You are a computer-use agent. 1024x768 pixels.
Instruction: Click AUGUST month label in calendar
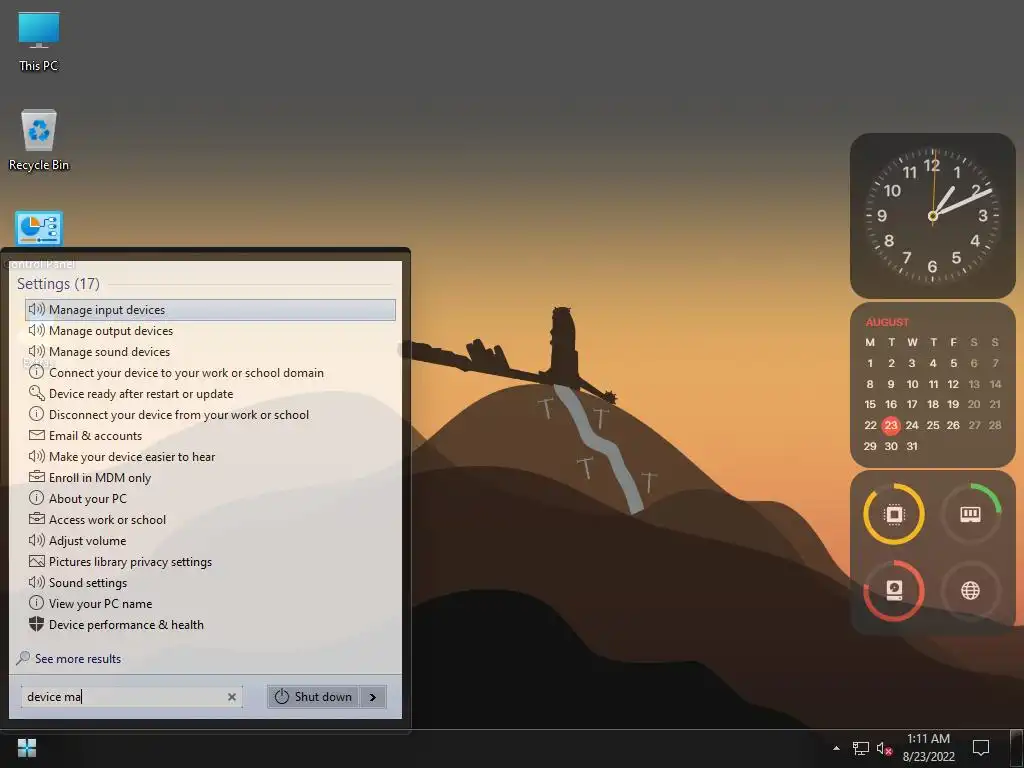887,322
